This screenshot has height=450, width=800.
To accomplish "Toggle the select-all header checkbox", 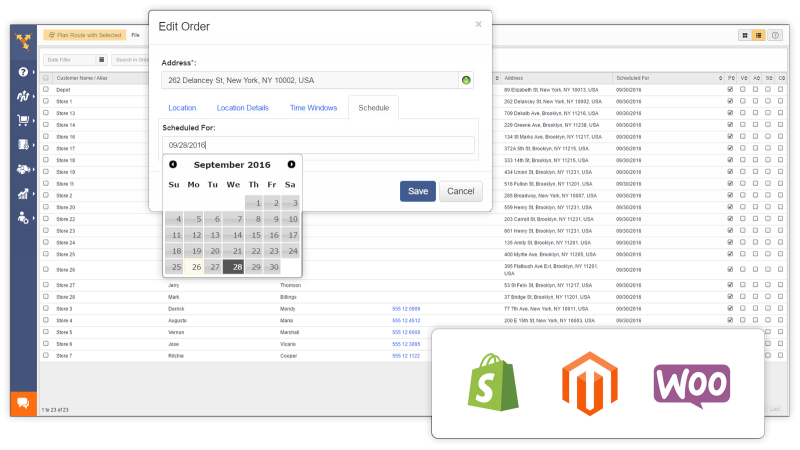I will tap(46, 78).
